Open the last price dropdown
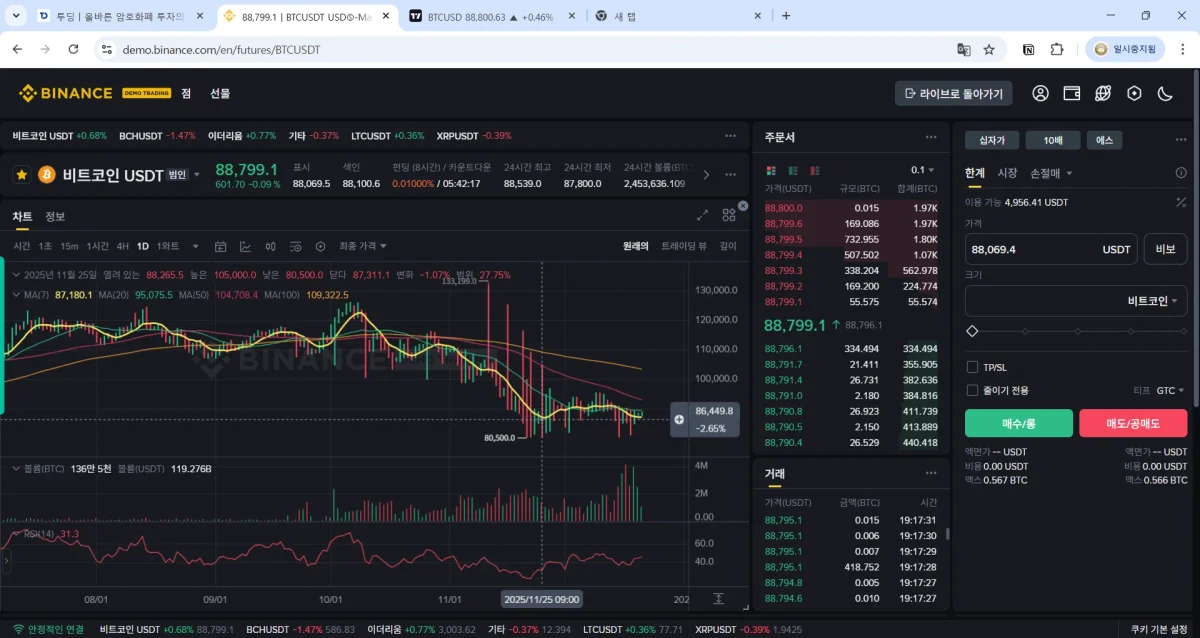The image size is (1200, 638). pos(363,246)
